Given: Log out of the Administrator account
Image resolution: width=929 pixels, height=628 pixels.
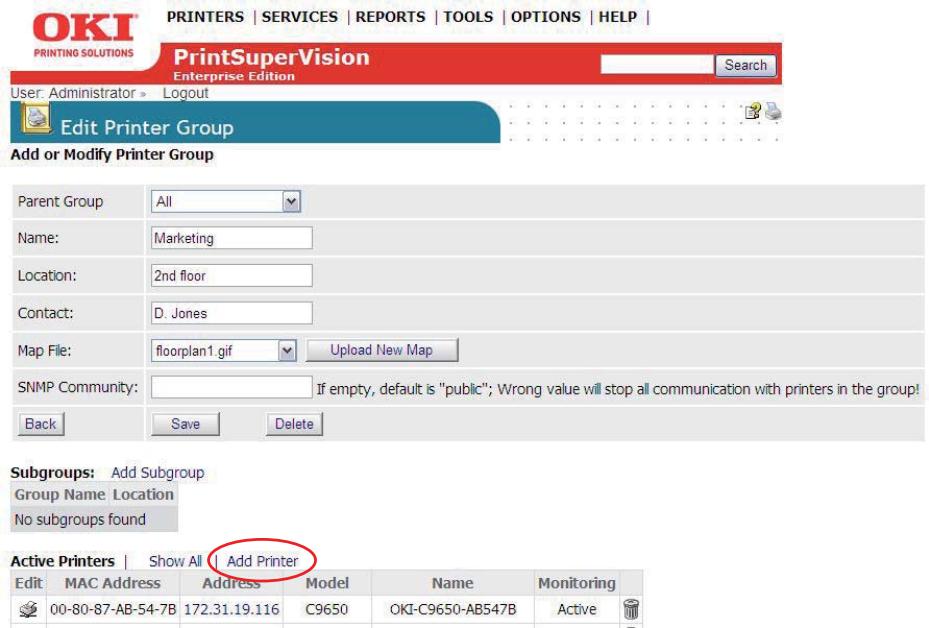Looking at the screenshot, I should point(185,93).
